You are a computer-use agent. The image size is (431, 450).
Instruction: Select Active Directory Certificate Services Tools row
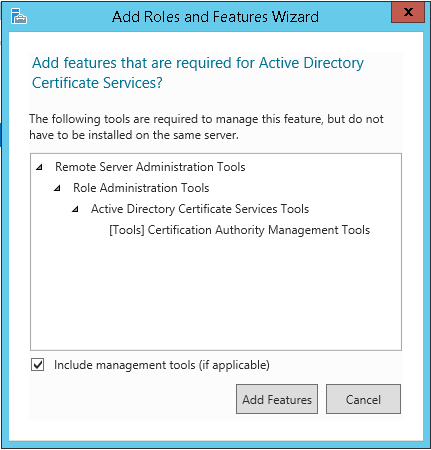point(200,209)
